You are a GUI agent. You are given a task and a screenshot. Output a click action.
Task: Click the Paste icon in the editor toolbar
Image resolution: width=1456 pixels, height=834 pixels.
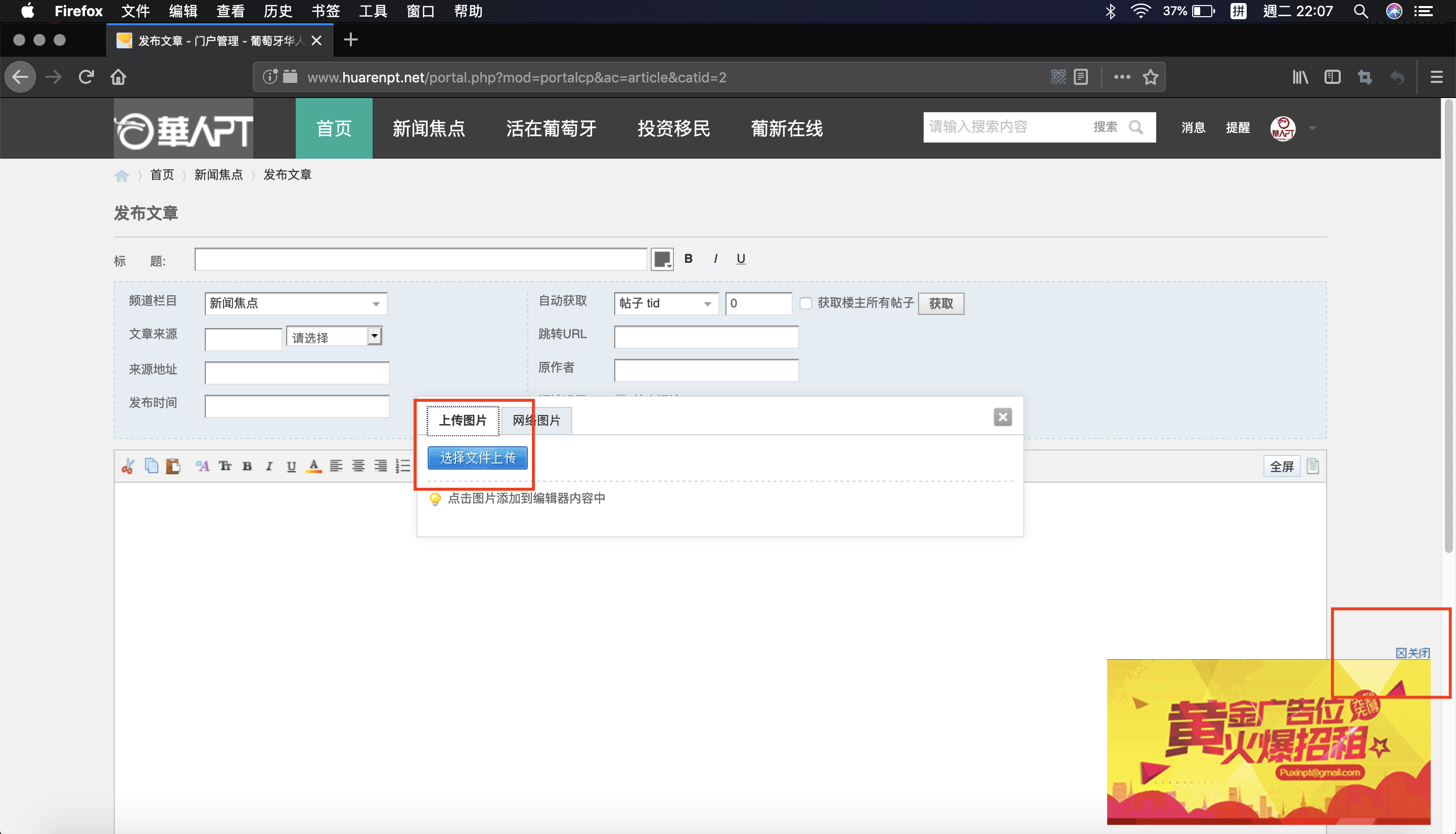point(173,466)
